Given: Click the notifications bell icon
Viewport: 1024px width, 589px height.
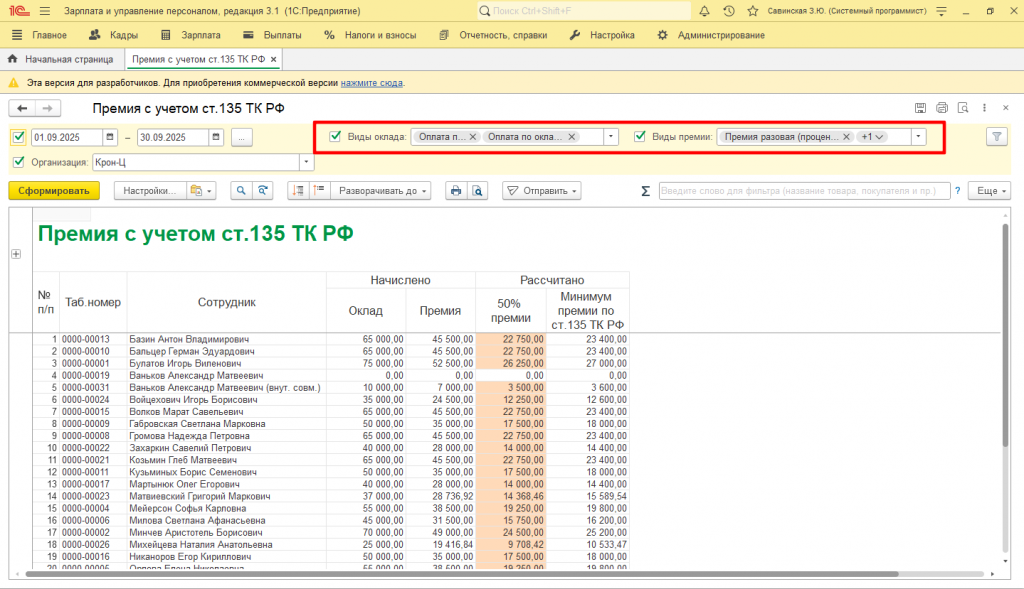Looking at the screenshot, I should point(704,11).
